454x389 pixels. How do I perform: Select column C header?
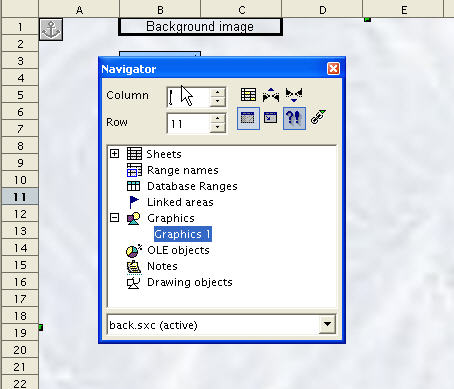[241, 9]
